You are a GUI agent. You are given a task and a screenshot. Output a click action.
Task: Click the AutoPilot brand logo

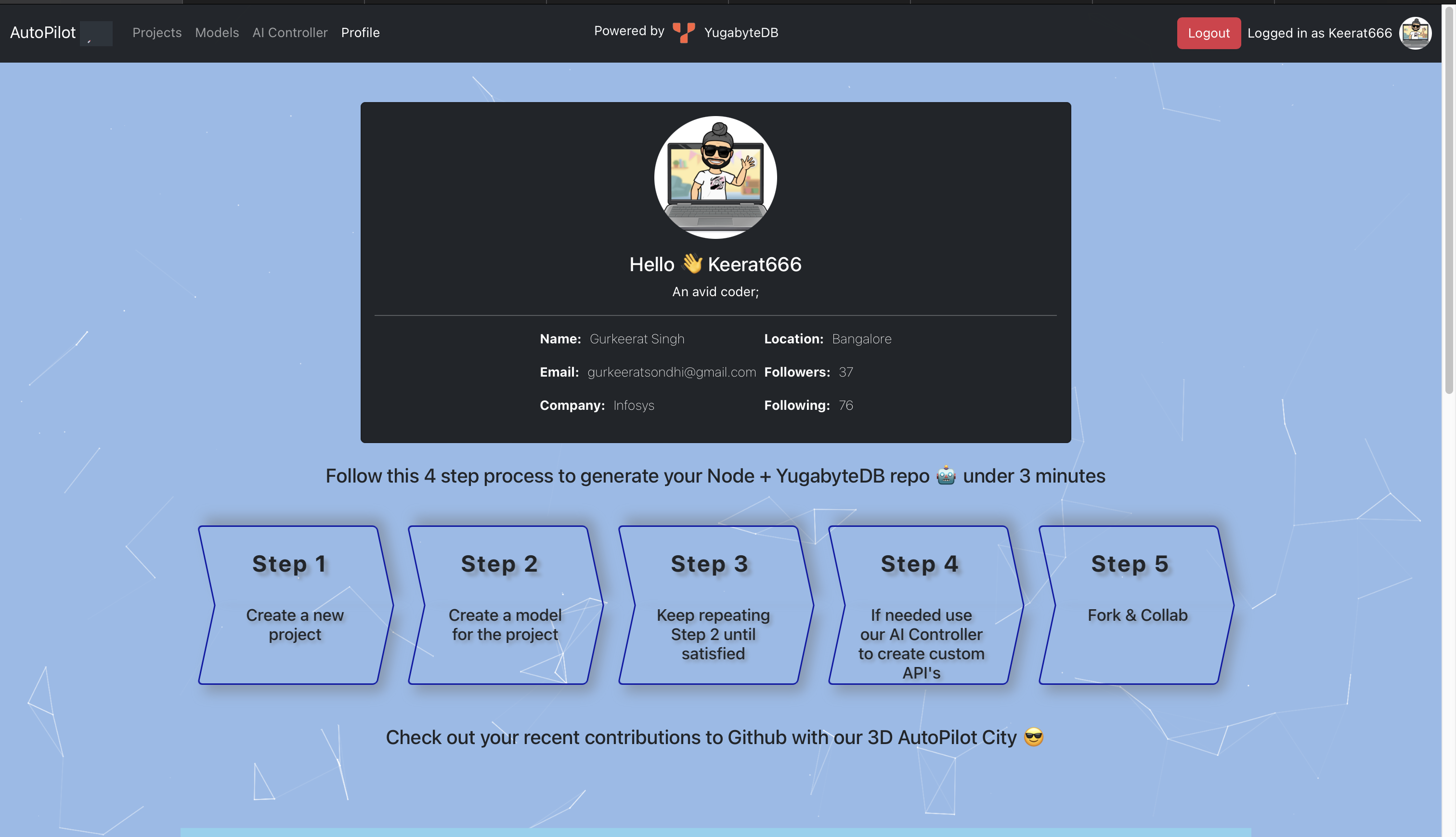click(43, 33)
